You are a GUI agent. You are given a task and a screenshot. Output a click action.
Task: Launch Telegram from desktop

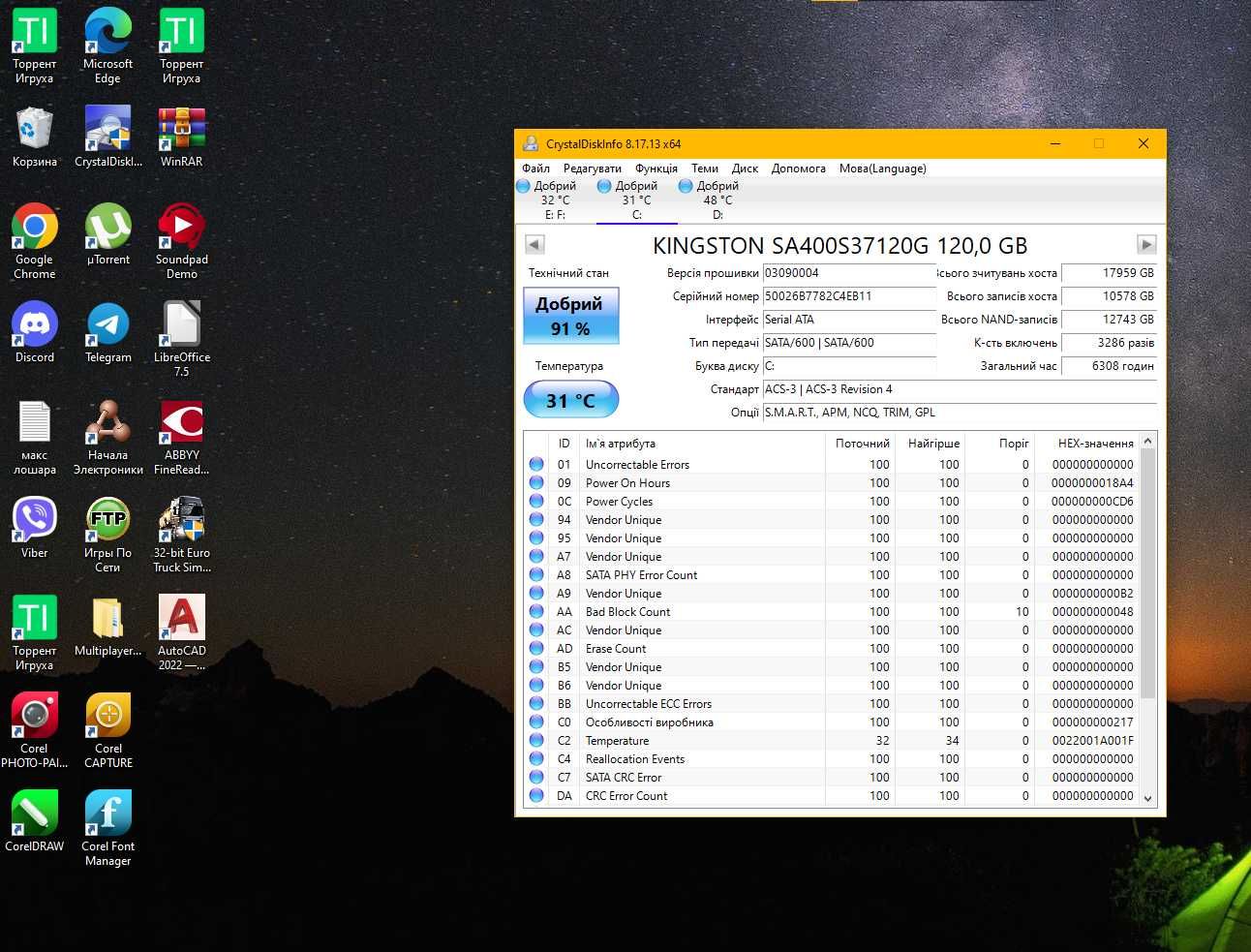click(x=107, y=332)
